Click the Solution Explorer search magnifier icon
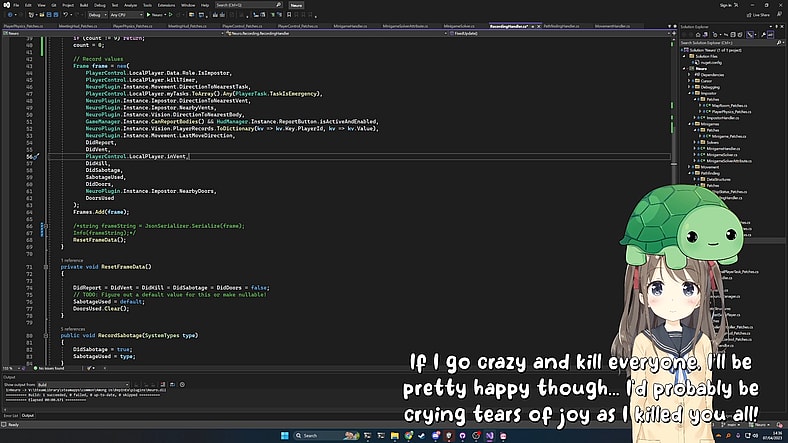The width and height of the screenshot is (788, 443). [x=779, y=43]
